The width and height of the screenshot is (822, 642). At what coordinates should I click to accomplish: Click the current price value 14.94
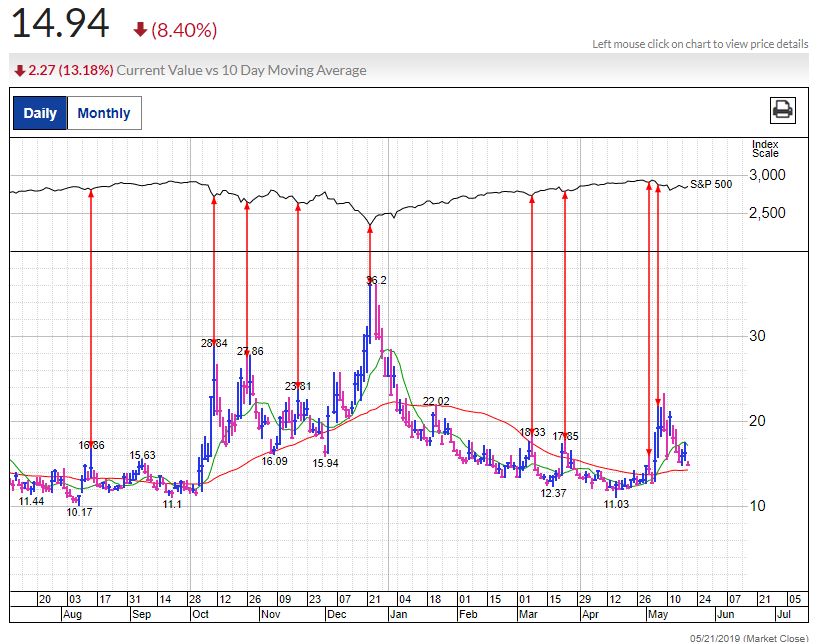[x=60, y=24]
